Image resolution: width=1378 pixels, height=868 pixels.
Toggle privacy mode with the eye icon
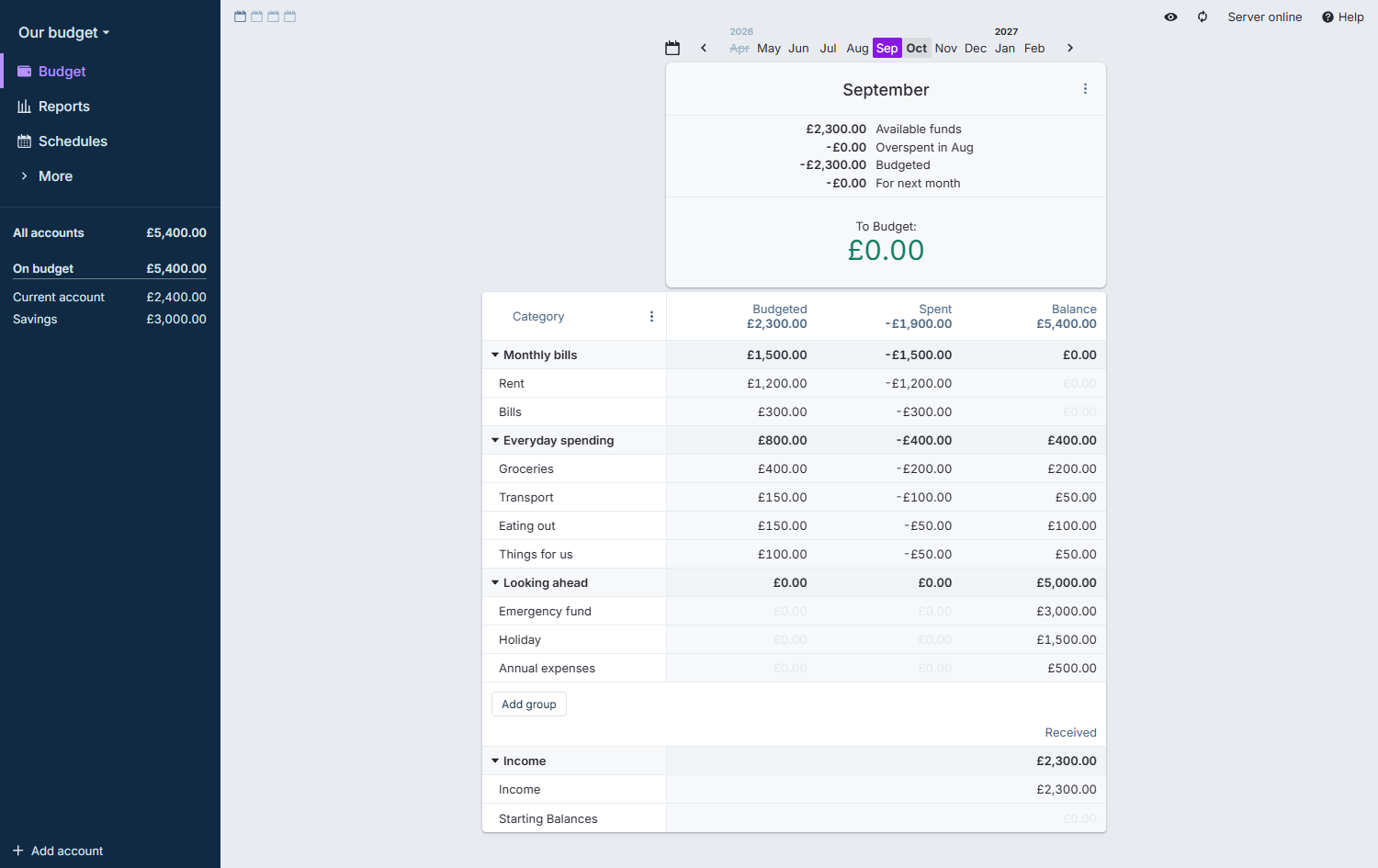(1170, 17)
